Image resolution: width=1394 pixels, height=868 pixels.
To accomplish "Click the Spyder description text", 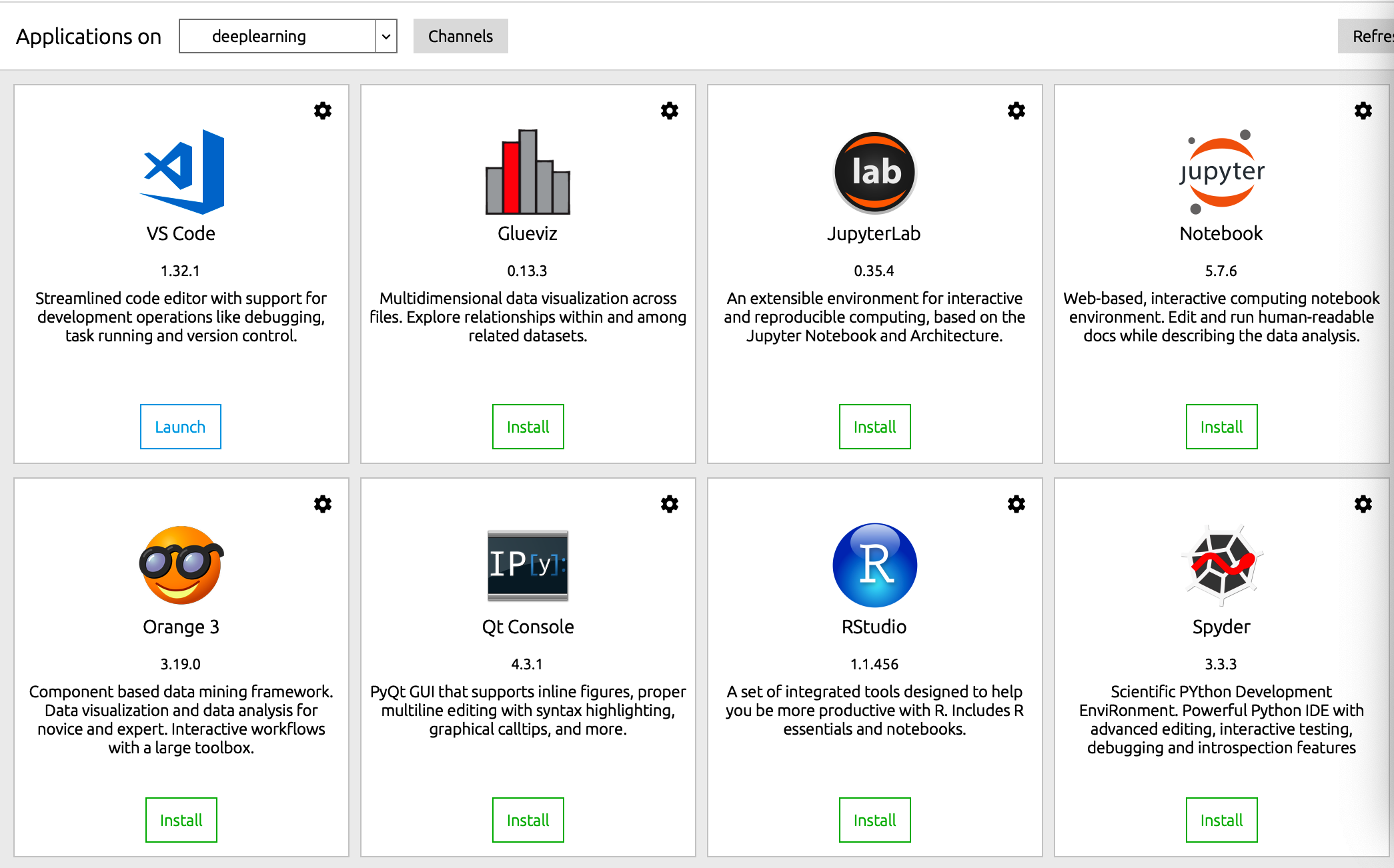I will tap(1221, 719).
